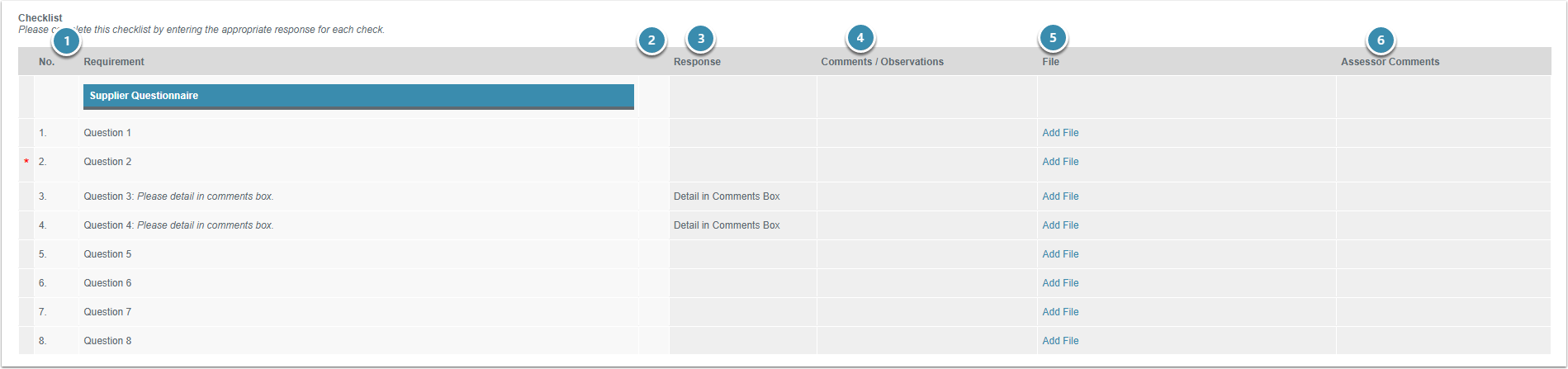1568x369 pixels.
Task: Click numbered callout marker 2
Action: click(651, 40)
